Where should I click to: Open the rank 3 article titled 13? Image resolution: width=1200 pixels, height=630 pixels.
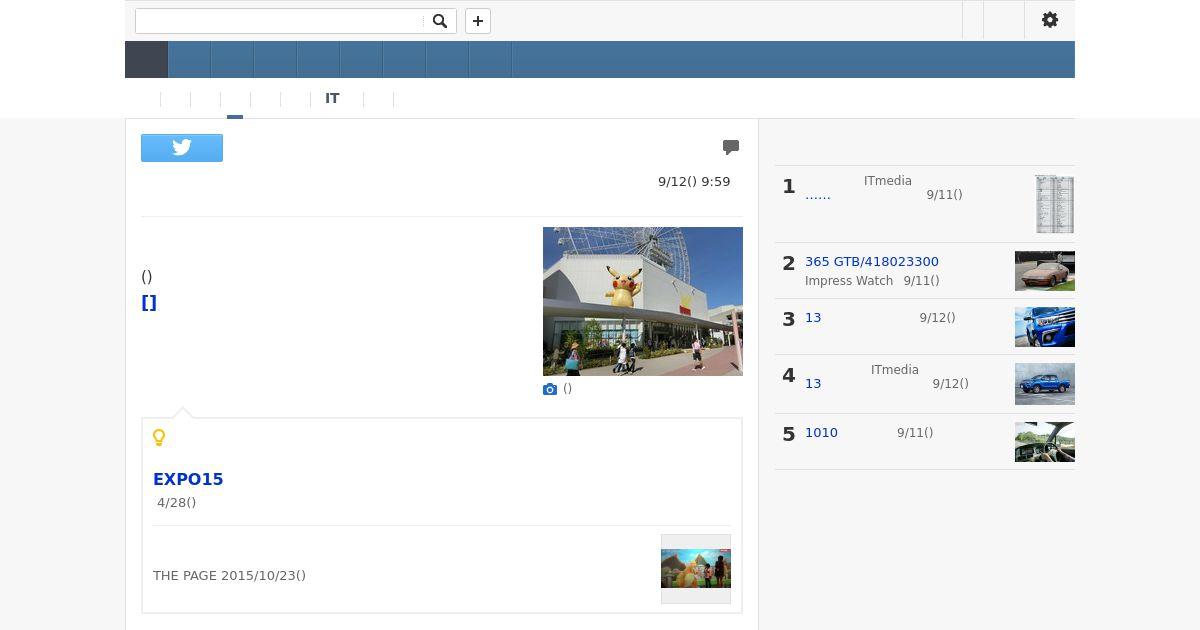(x=813, y=318)
